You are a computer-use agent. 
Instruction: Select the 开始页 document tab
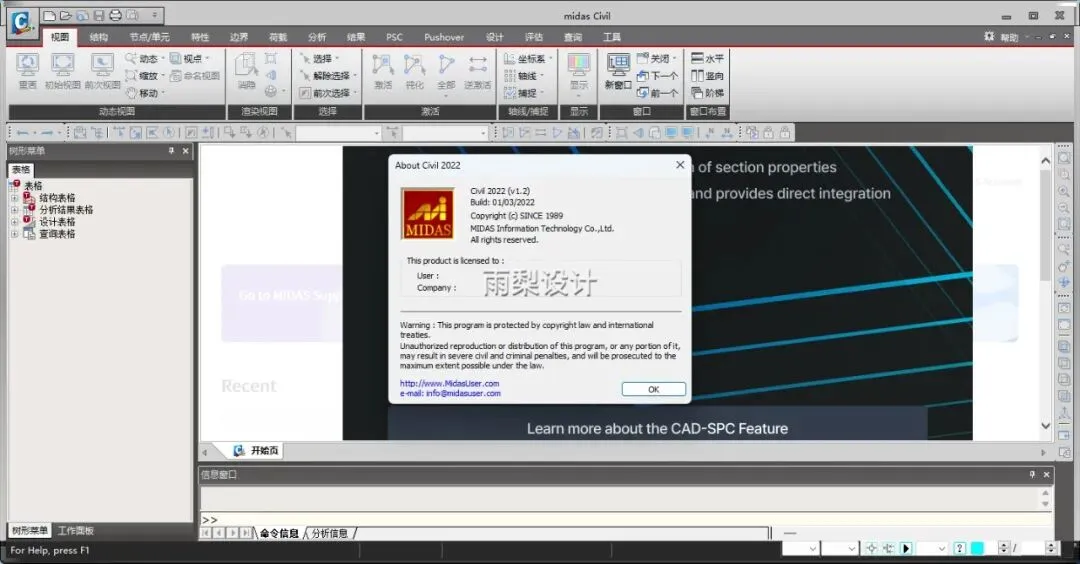(x=256, y=450)
